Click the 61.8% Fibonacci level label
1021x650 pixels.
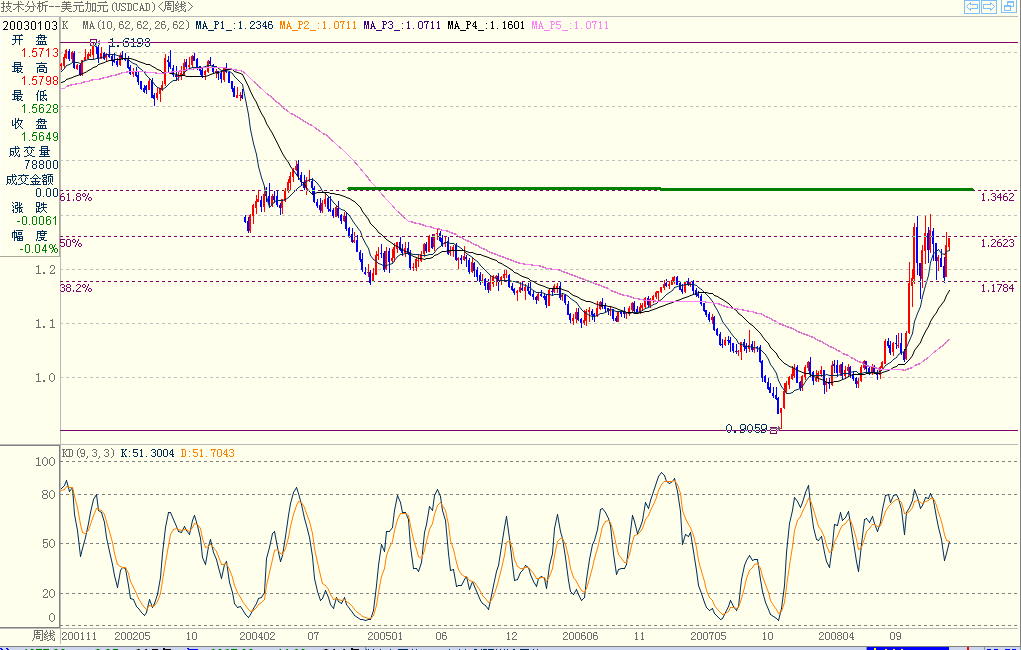click(76, 197)
